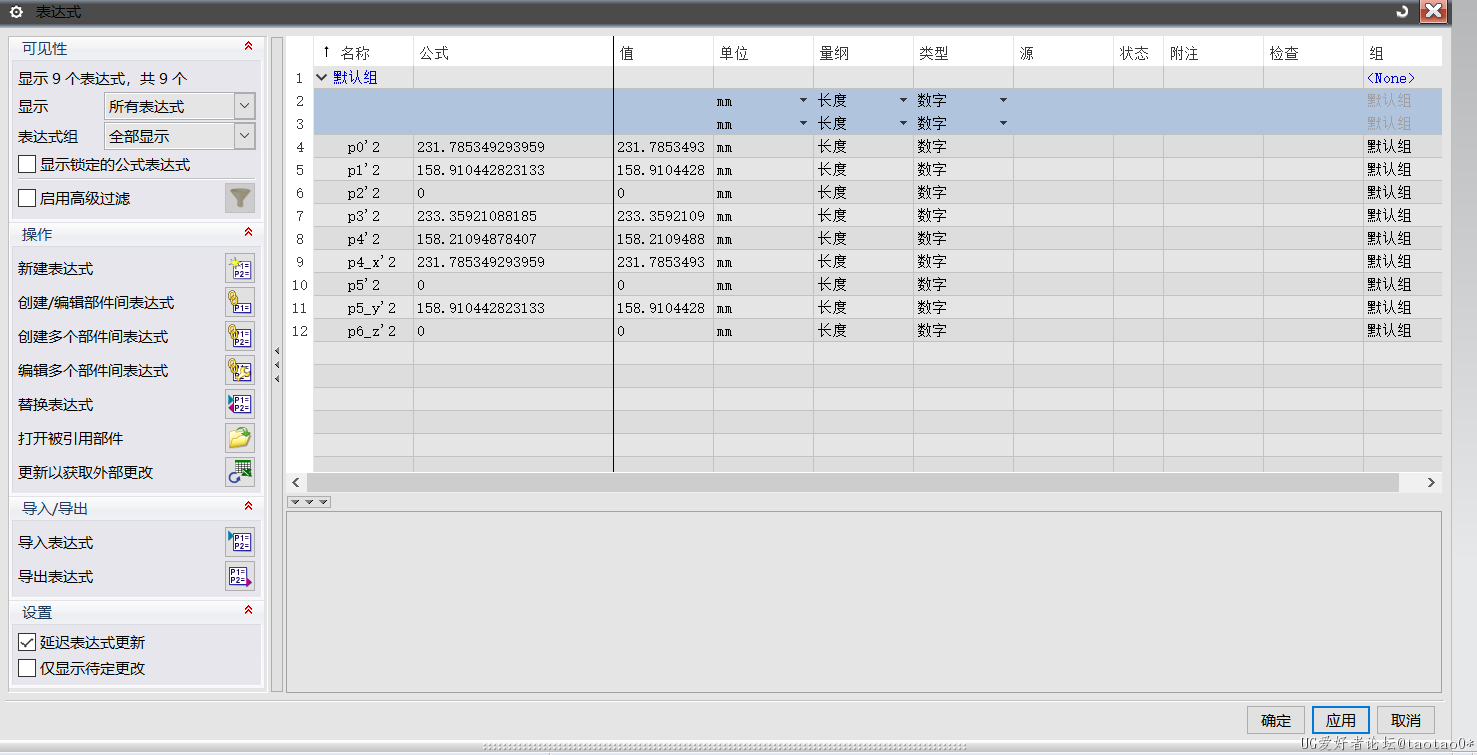This screenshot has width=1477, height=755.
Task: Click the 新建表达式 icon button
Action: pos(240,268)
